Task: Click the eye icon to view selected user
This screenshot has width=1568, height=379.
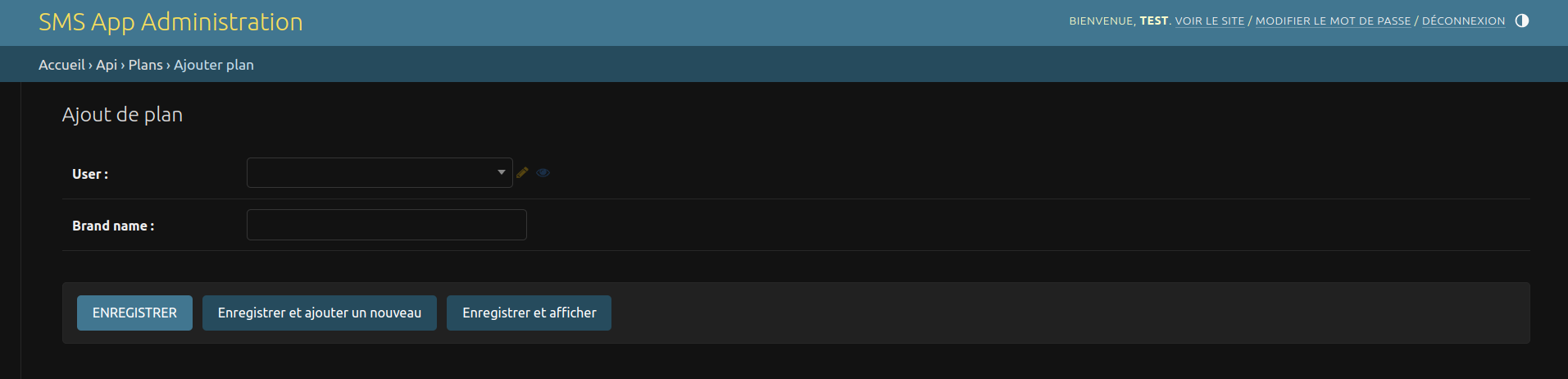Action: pos(543,172)
